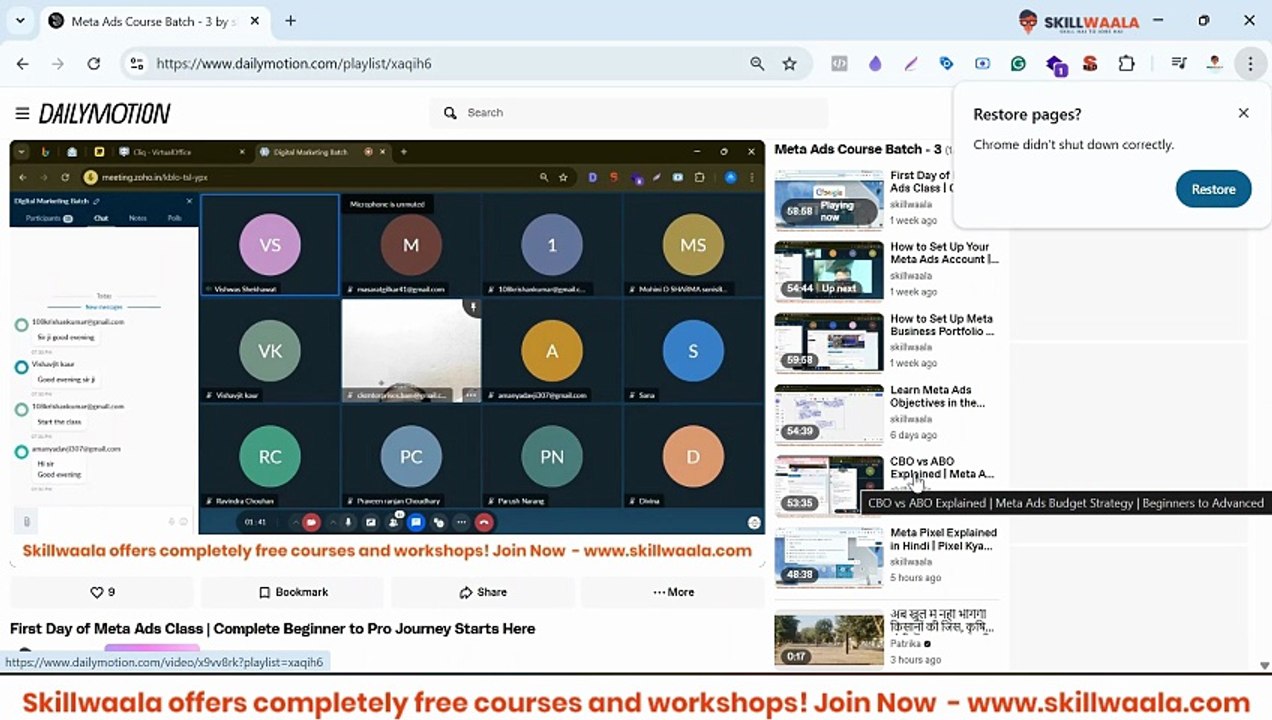Click the 58:58 Playing now thumbnail
This screenshot has width=1272, height=720.
[x=829, y=200]
